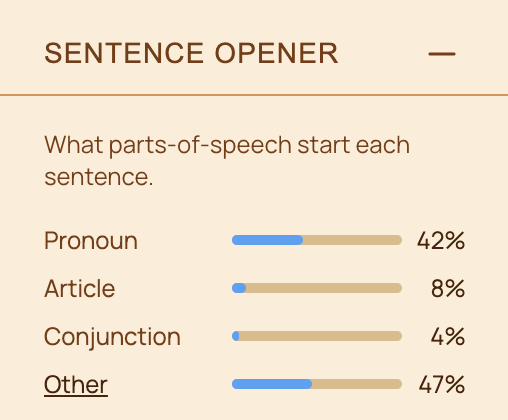Click the unfilled tan part of Article bar
This screenshot has width=508, height=420.
324,288
